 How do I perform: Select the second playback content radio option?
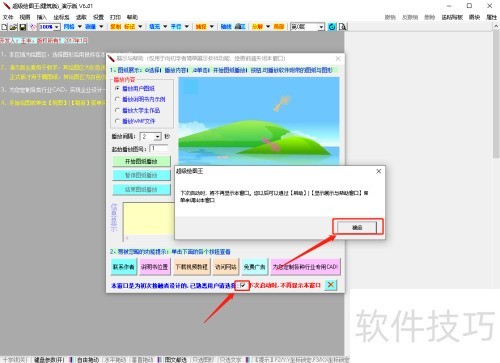pyautogui.click(x=117, y=99)
